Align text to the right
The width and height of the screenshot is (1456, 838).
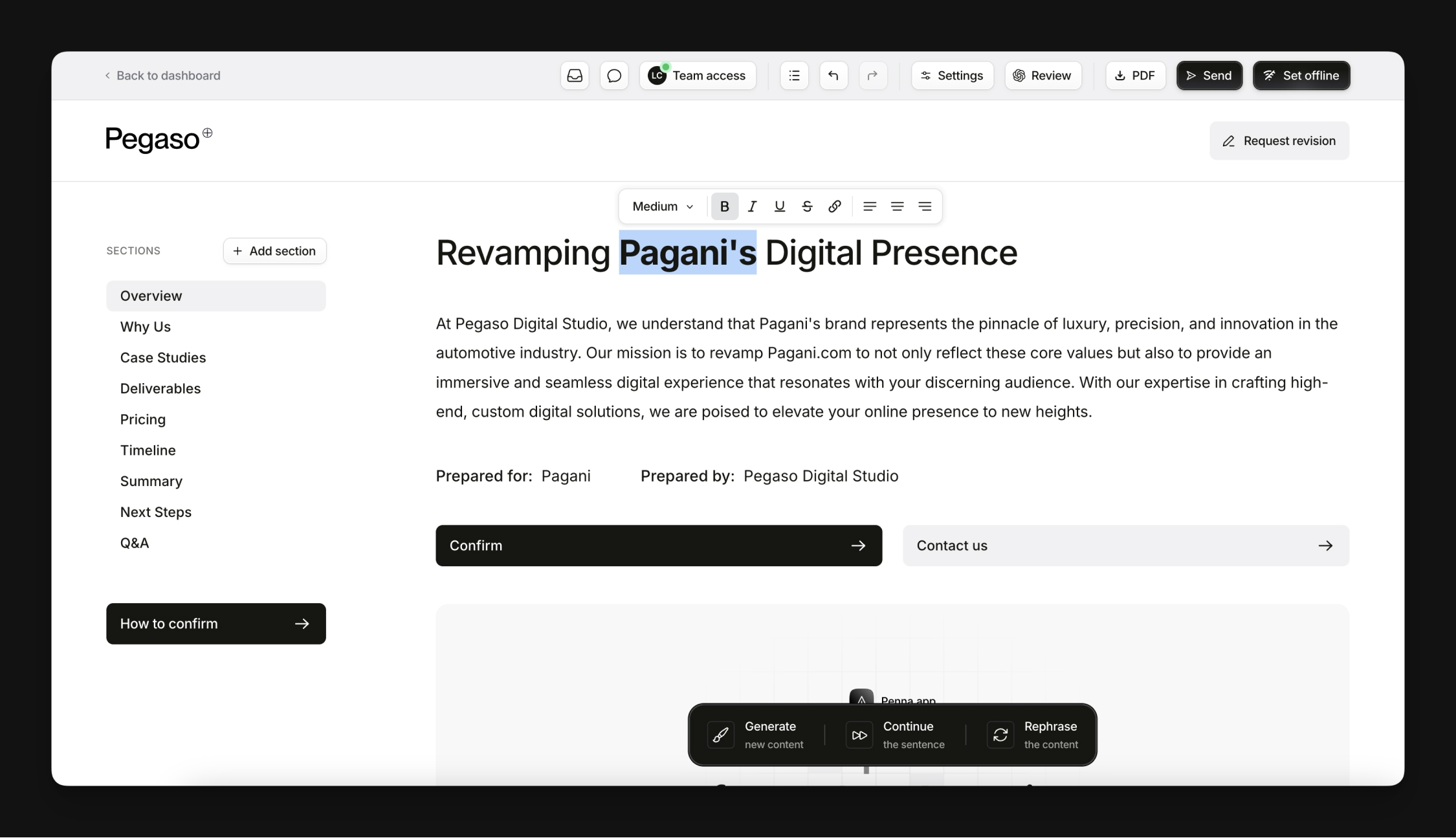[925, 206]
